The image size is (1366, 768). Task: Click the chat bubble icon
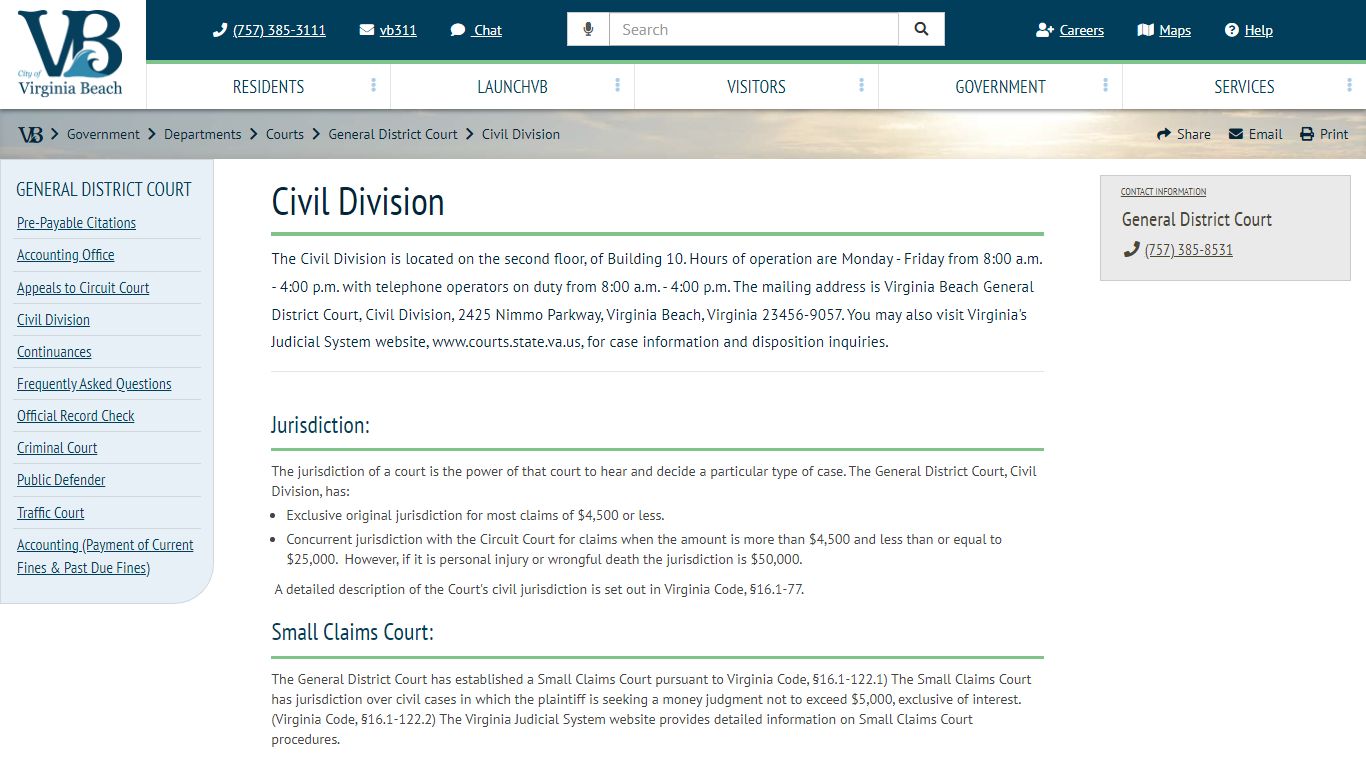[458, 30]
